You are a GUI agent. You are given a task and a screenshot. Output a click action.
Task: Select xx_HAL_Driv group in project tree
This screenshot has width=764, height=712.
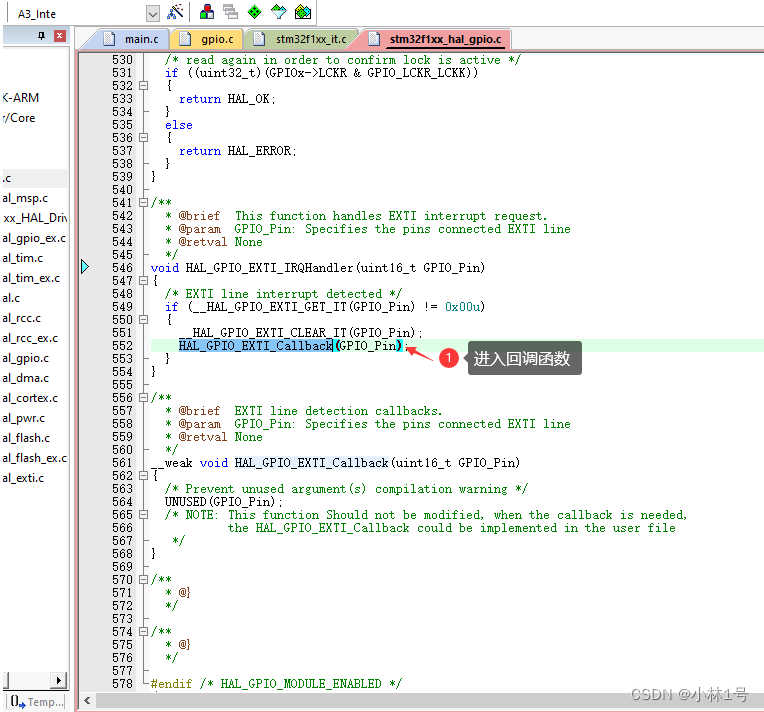click(x=35, y=218)
